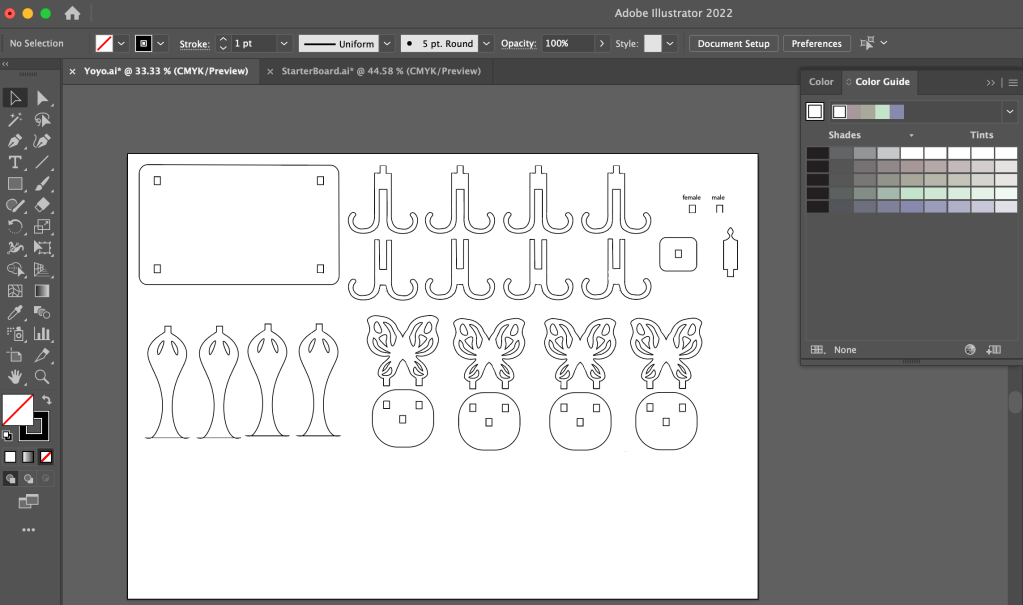The image size is (1023, 605).
Task: Activate the Direct Selection tool
Action: click(x=42, y=98)
